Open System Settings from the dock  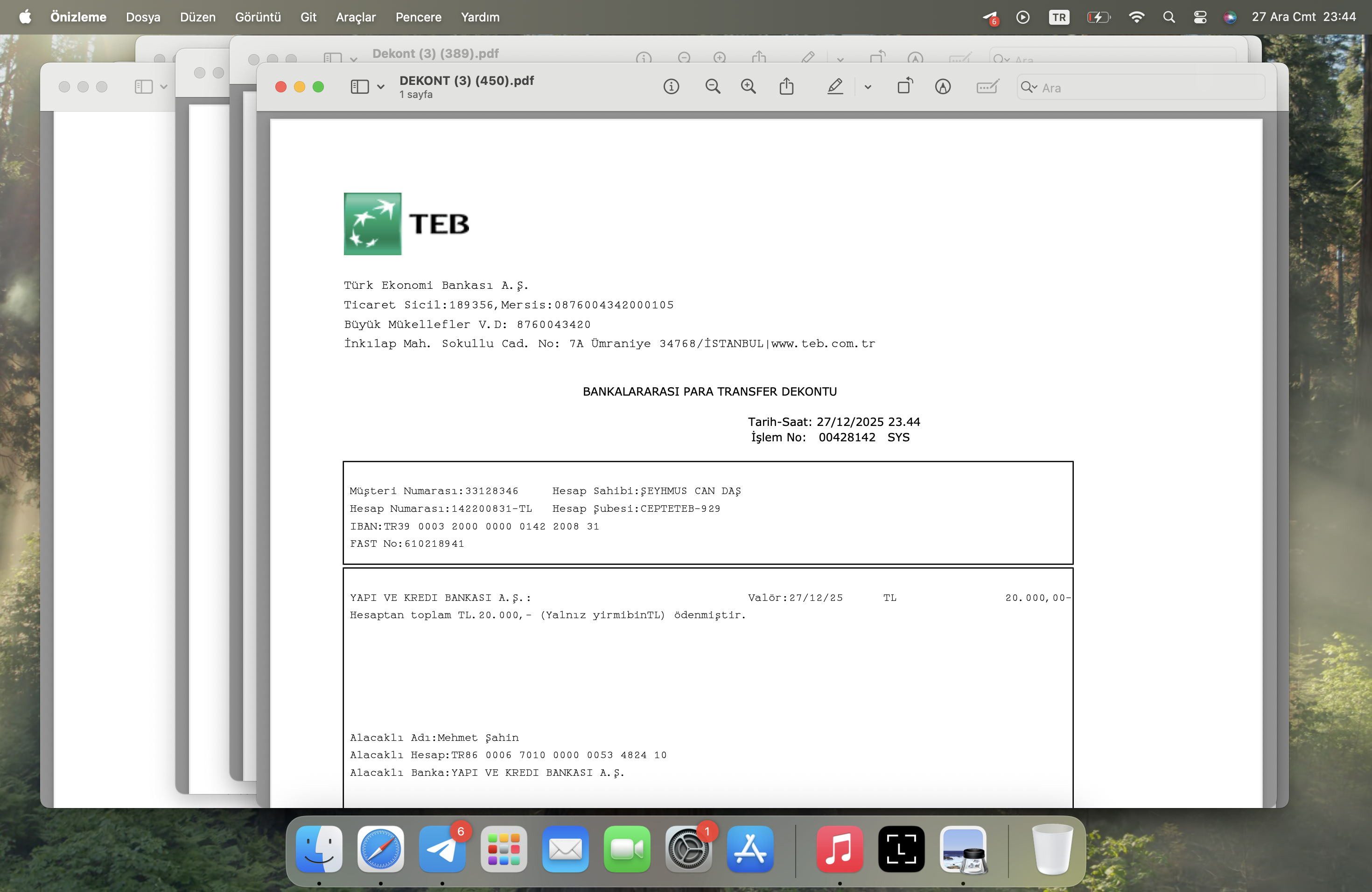(689, 850)
